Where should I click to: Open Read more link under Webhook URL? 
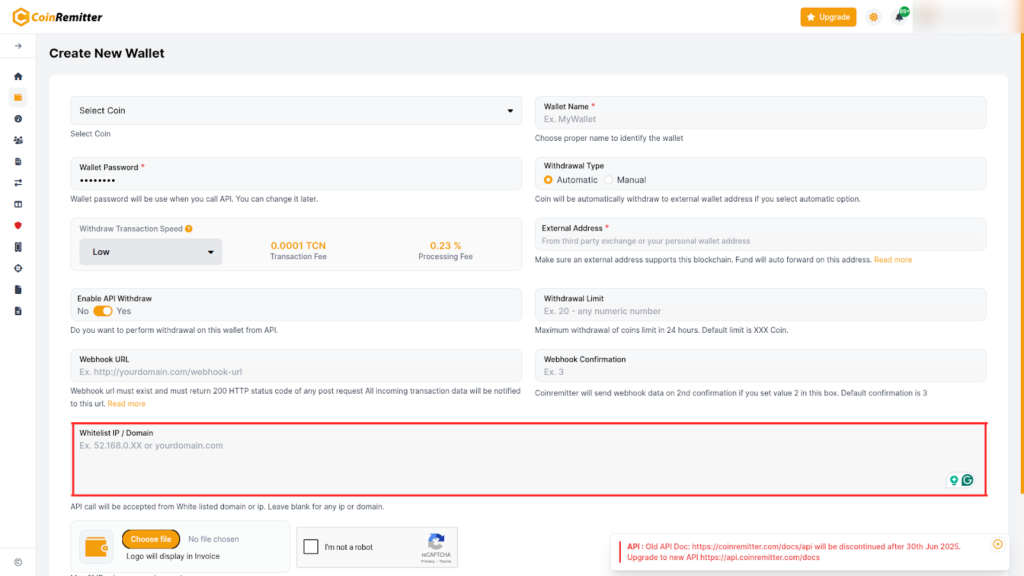127,404
